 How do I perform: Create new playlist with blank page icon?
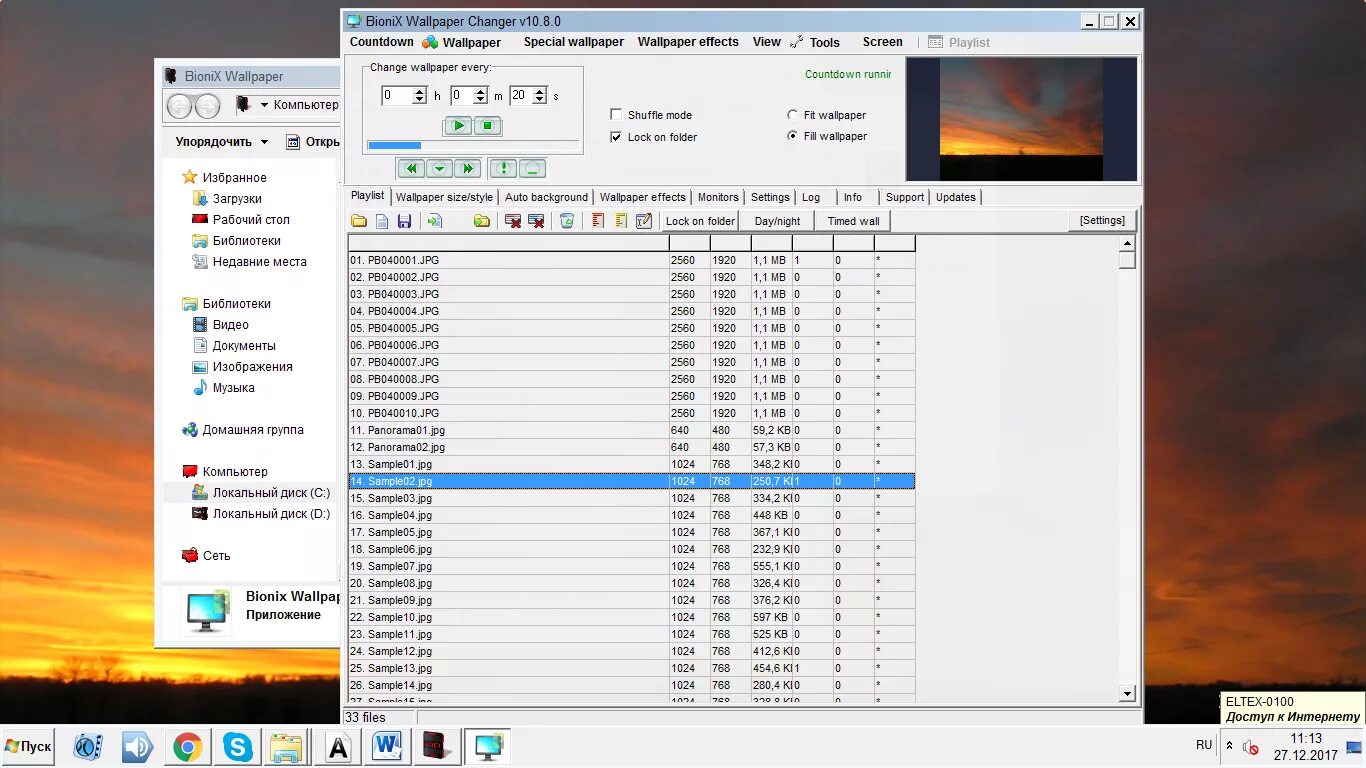pos(382,221)
